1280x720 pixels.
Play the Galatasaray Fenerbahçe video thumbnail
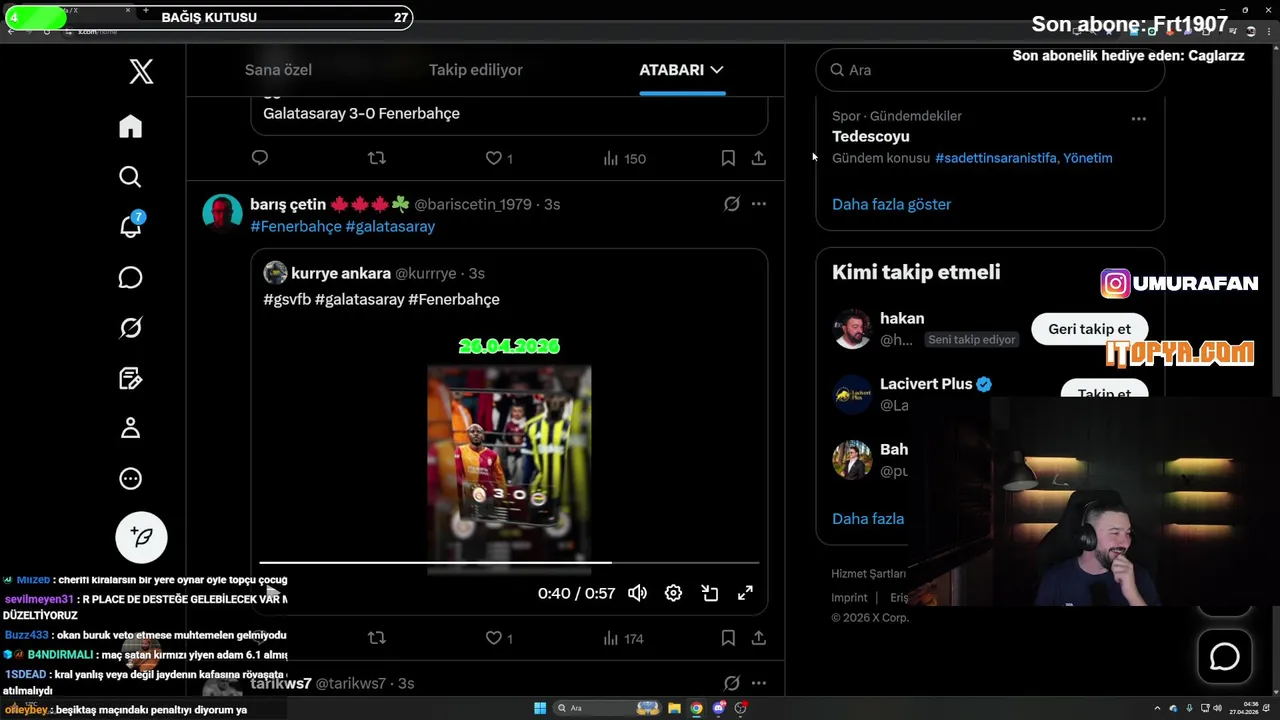click(509, 468)
